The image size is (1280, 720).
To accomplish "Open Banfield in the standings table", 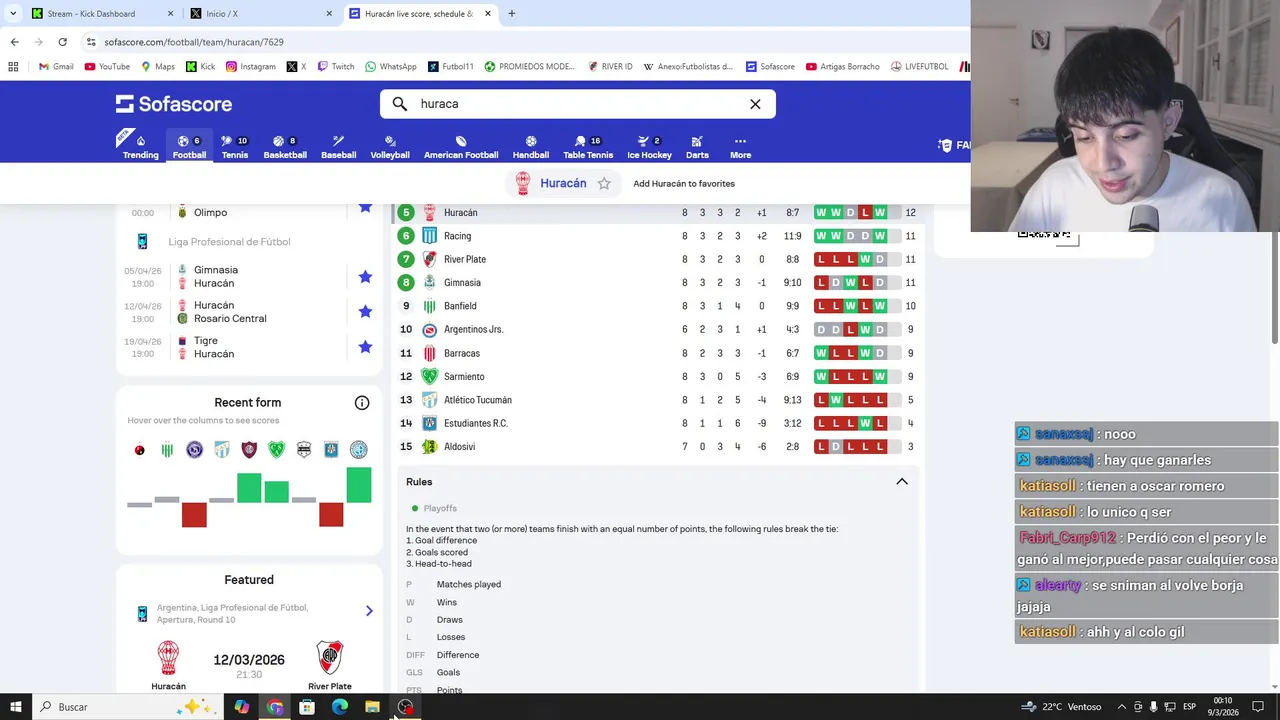I will pyautogui.click(x=658, y=306).
